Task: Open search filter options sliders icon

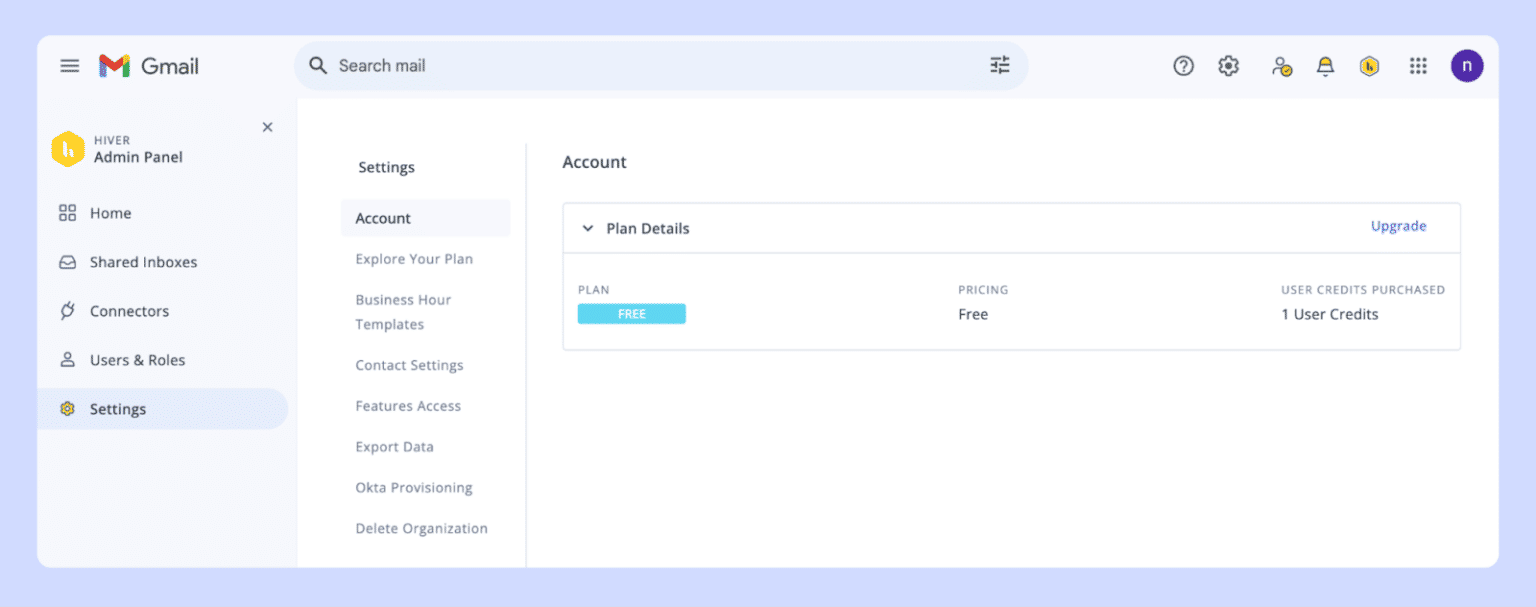Action: tap(999, 64)
